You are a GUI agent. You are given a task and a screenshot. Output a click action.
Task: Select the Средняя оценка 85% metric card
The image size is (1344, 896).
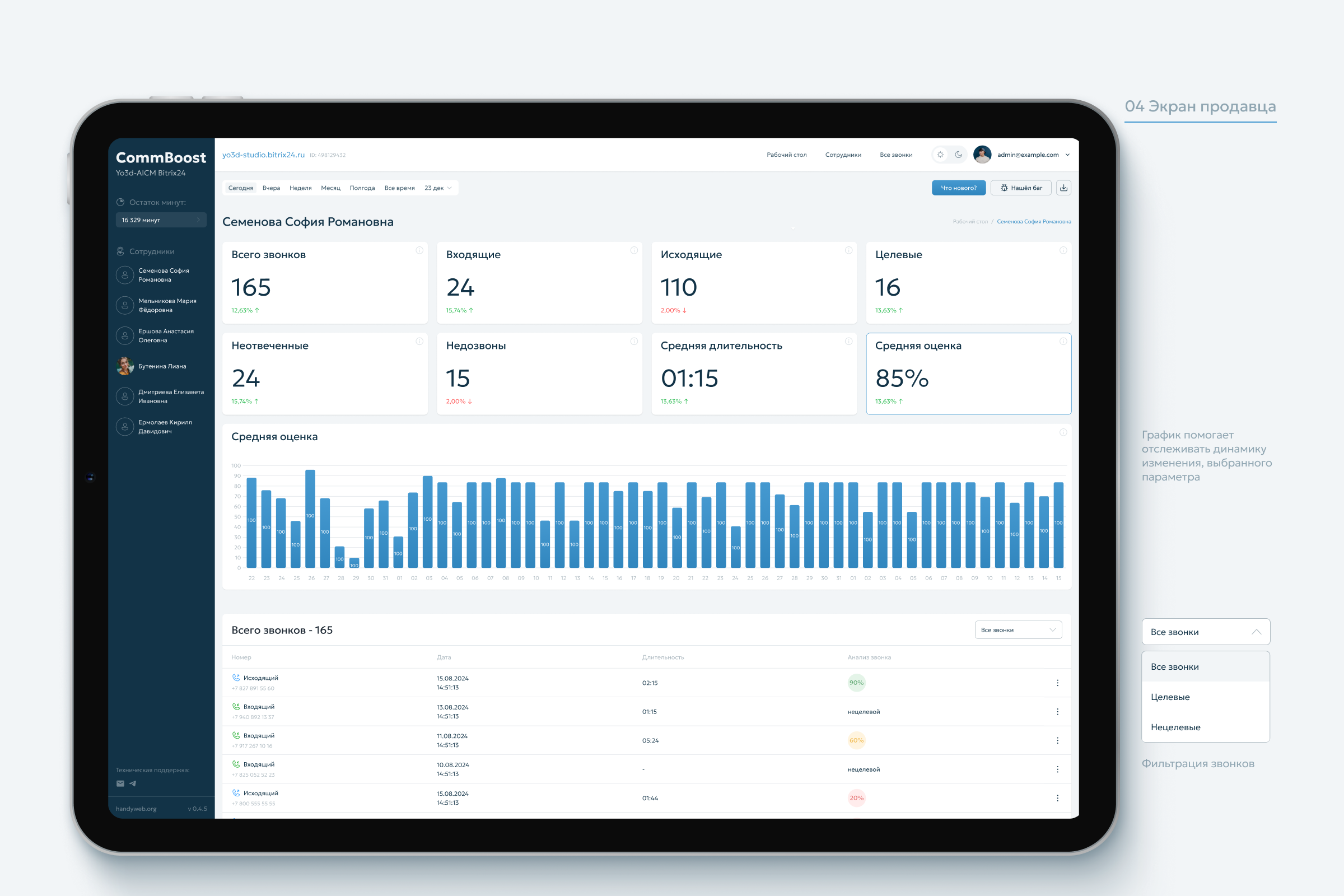(968, 374)
